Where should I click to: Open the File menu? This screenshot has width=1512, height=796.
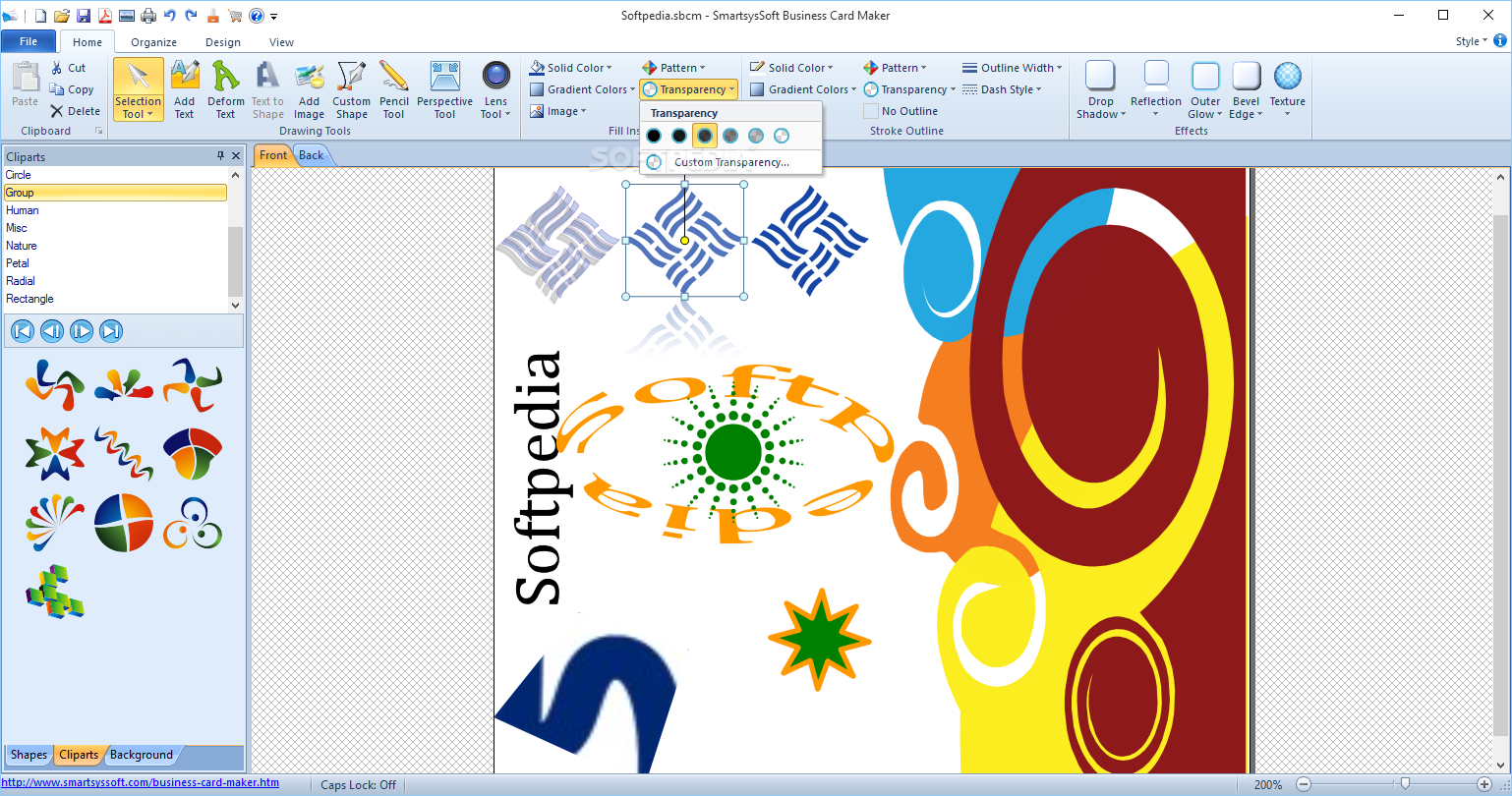tap(29, 42)
